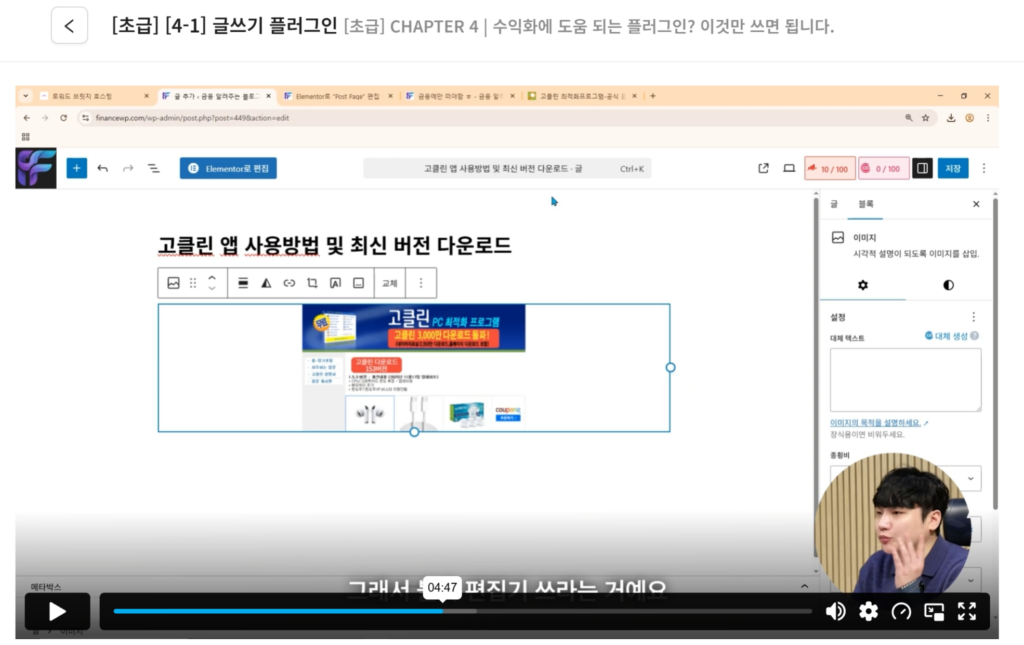Open video player settings gear
The height and width of the screenshot is (645, 1024).
[x=869, y=611]
